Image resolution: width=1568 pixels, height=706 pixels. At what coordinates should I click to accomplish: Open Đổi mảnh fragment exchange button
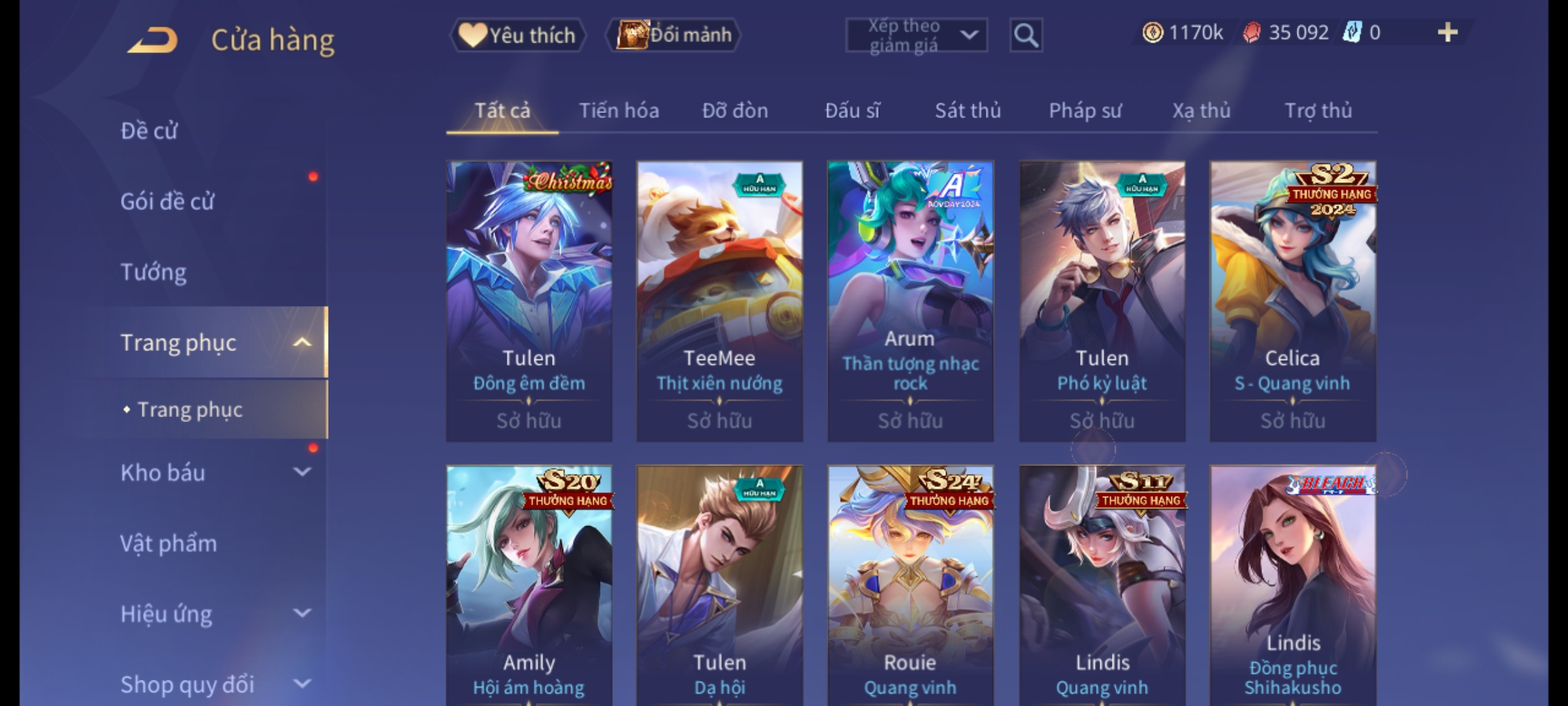tap(673, 35)
